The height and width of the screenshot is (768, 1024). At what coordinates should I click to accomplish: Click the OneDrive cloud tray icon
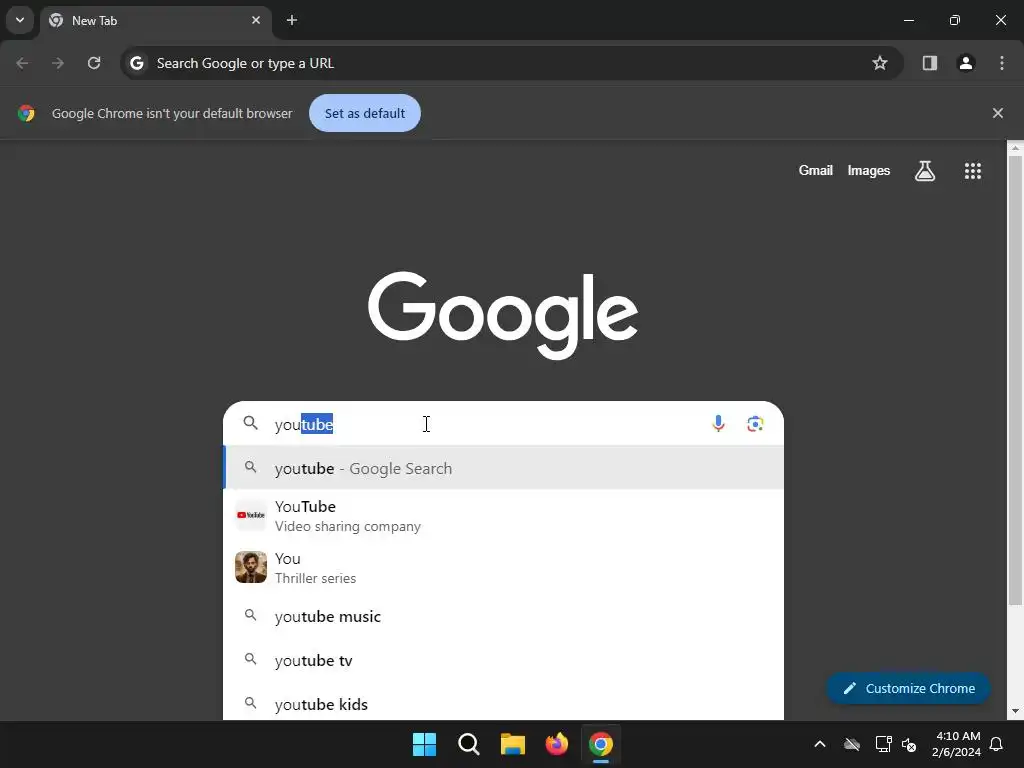point(852,744)
